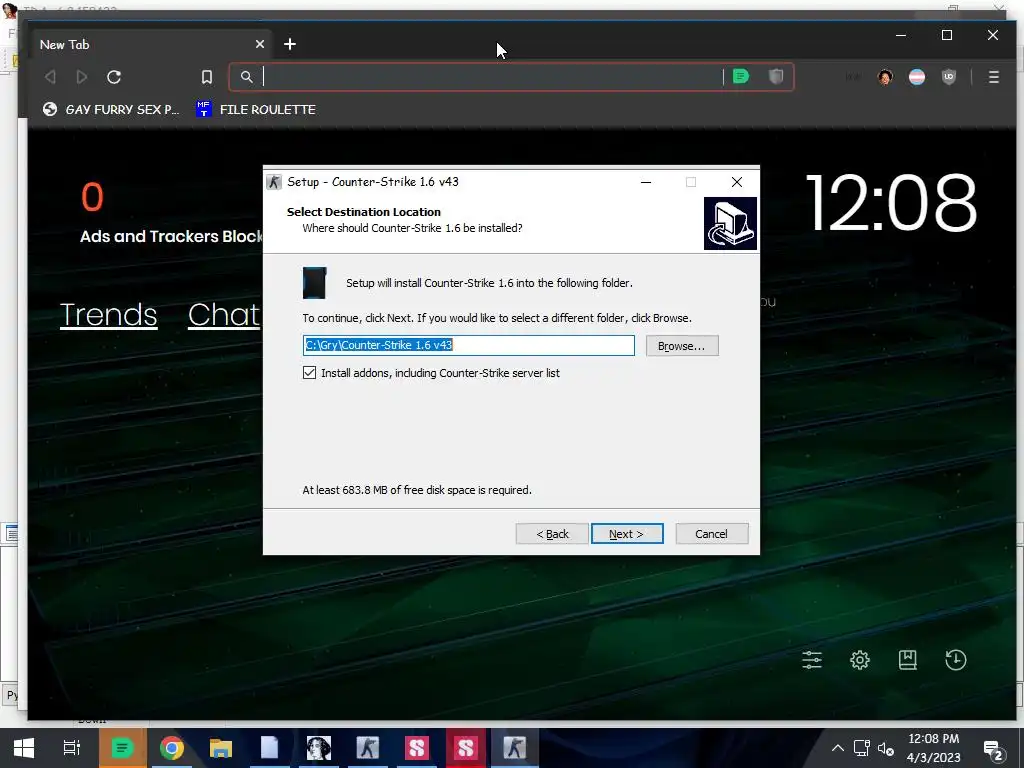The width and height of the screenshot is (1024, 768).
Task: Click the browser address bar
Action: [x=483, y=77]
